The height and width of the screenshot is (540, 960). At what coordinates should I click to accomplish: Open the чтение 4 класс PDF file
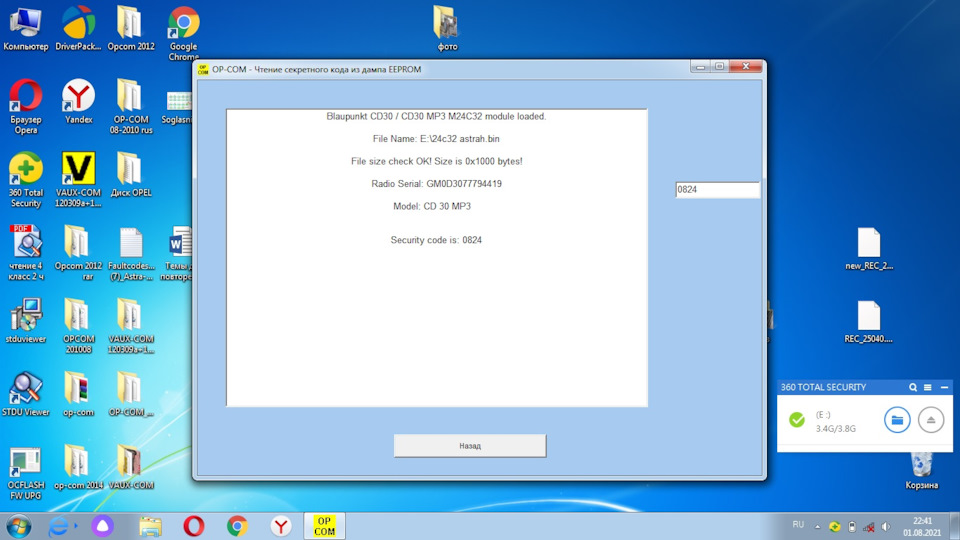click(26, 253)
